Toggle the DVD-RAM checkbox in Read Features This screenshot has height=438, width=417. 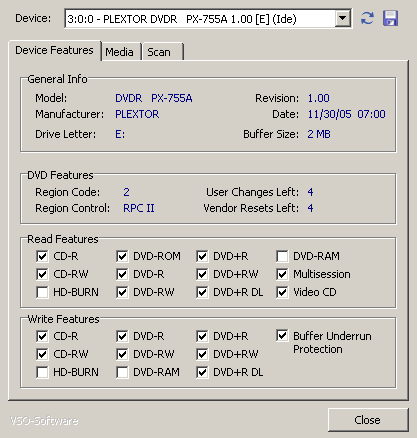[x=282, y=256]
